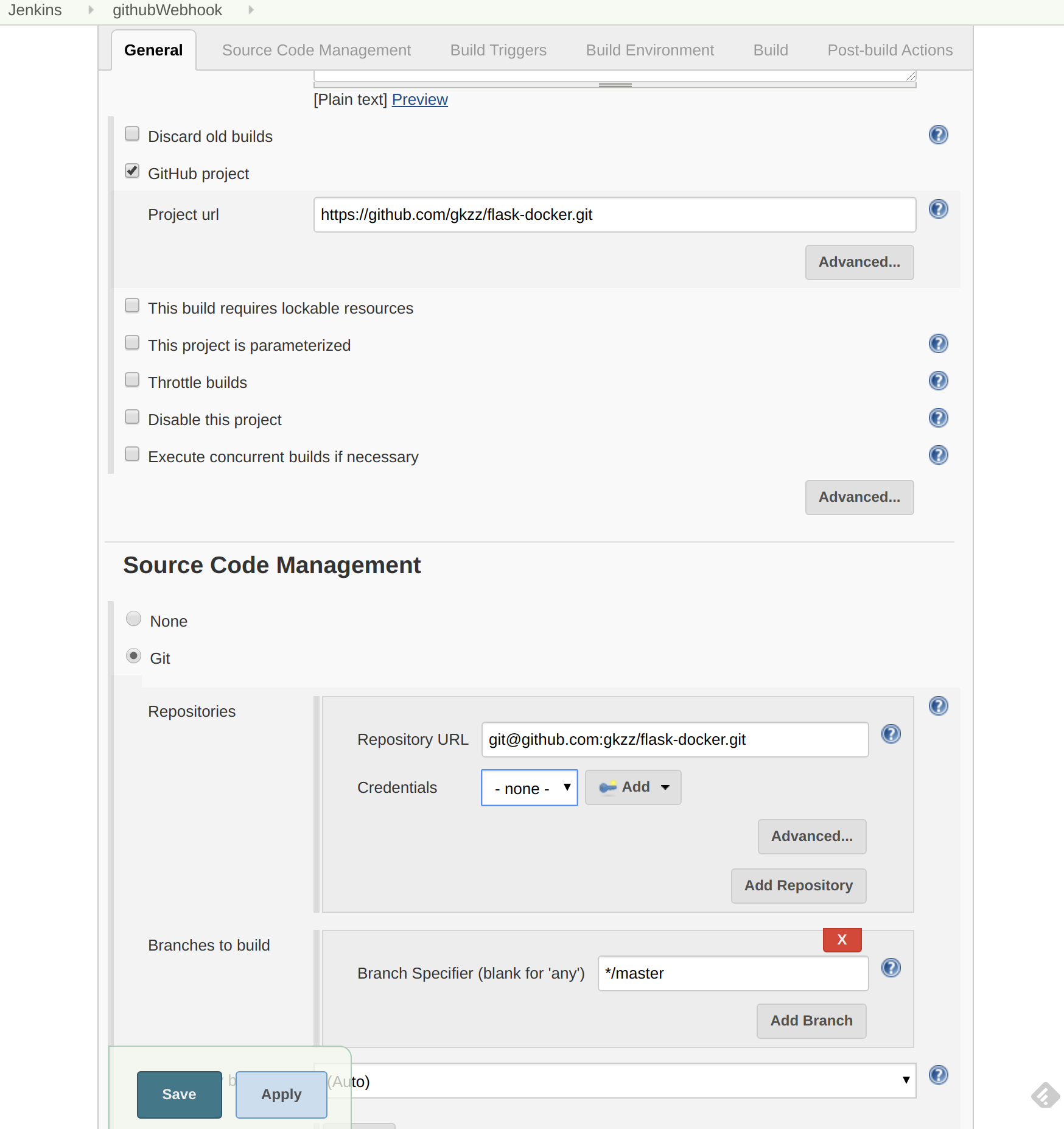Click the Preview link below the text area
The image size is (1064, 1129).
pyautogui.click(x=419, y=99)
